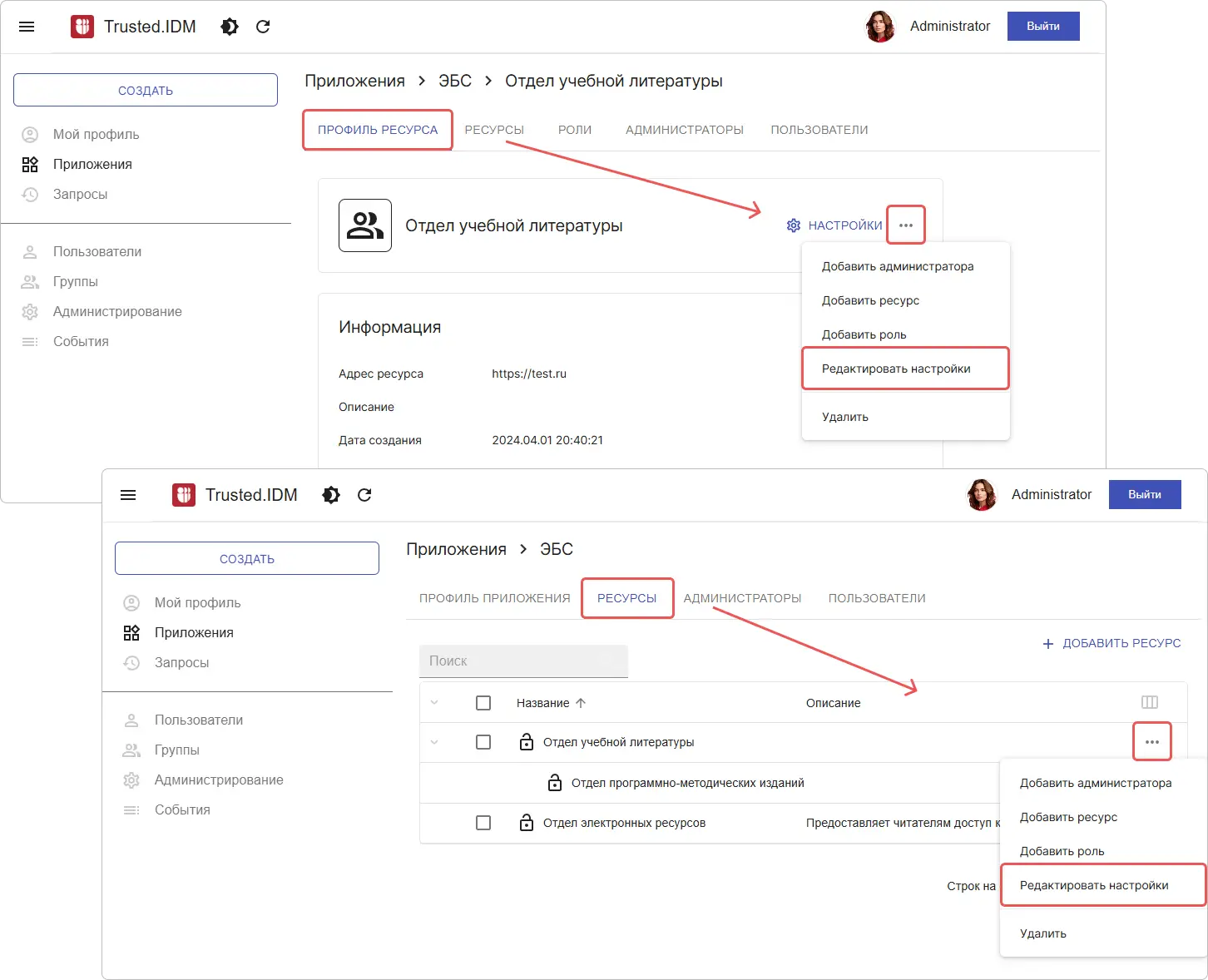Screen dimensions: 1208x980
Task: Check the Отдел электронных ресурсов row checkbox
Action: click(483, 823)
